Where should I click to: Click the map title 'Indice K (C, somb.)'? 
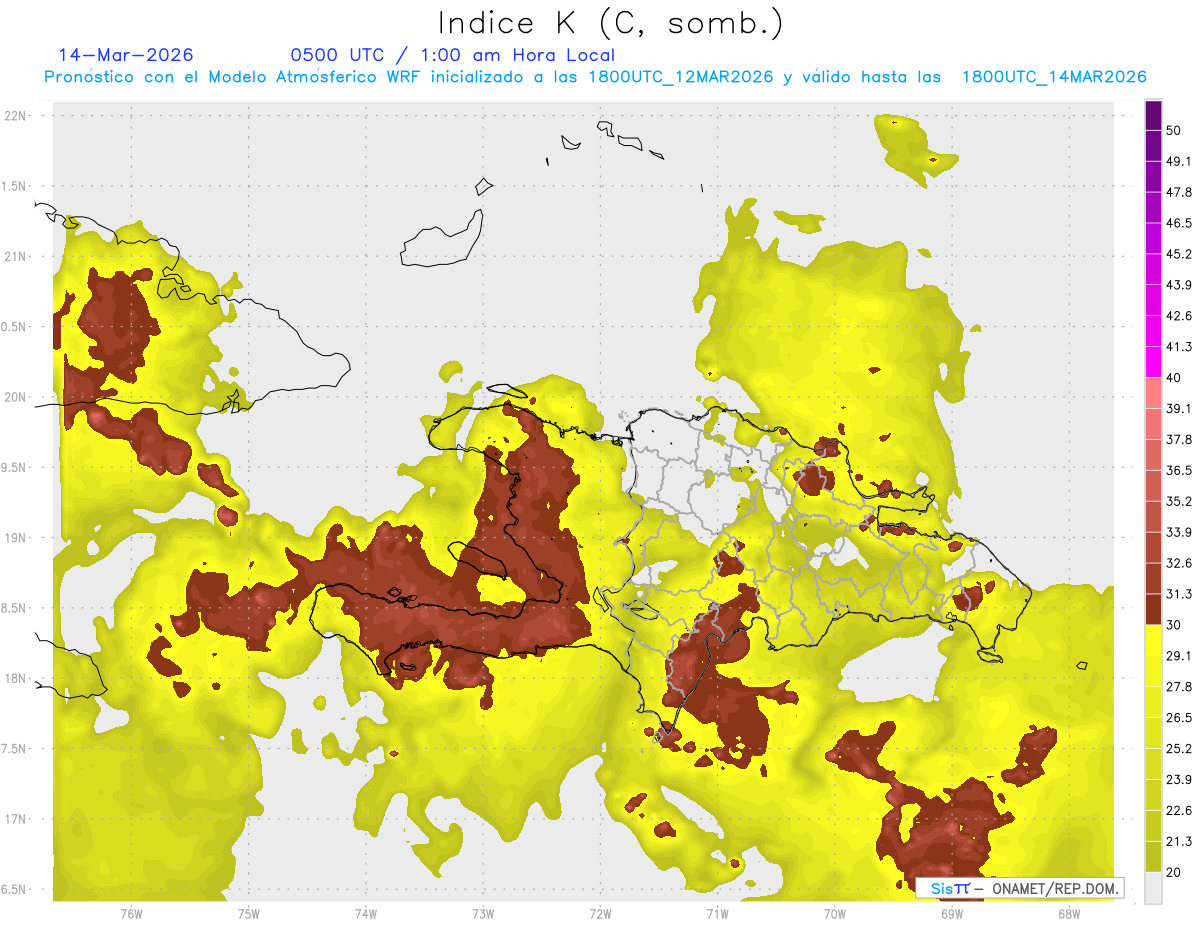pos(610,23)
